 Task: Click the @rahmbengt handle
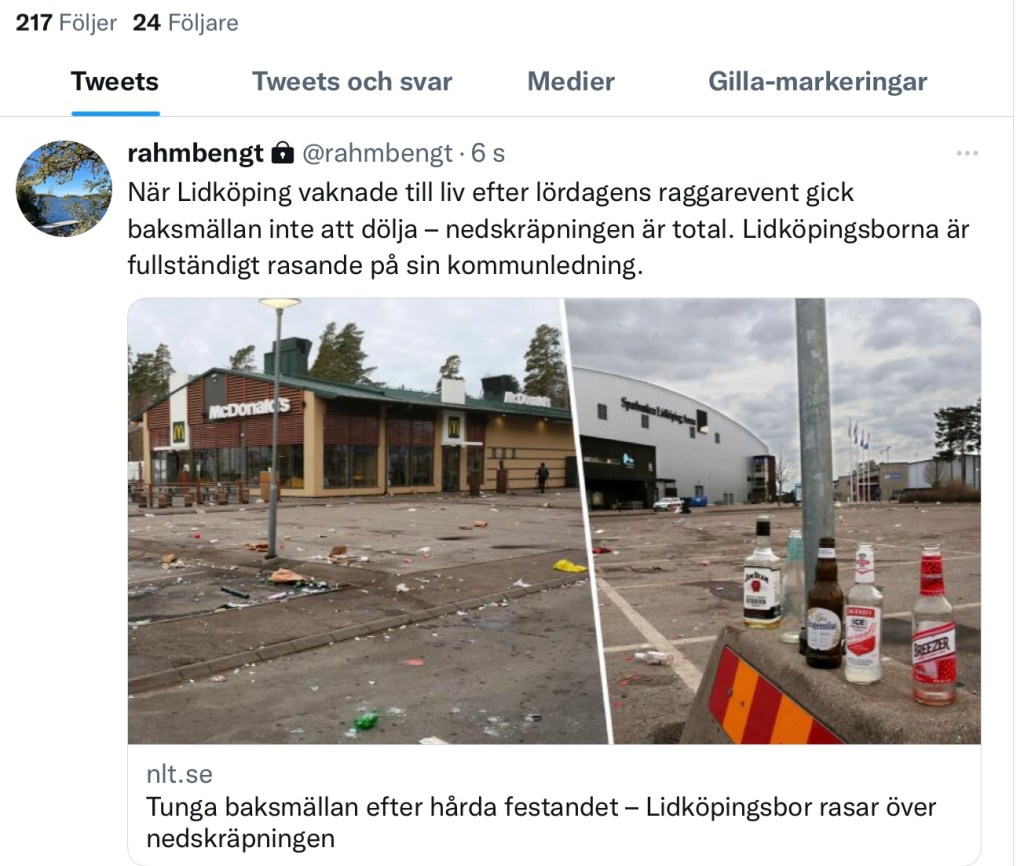pyautogui.click(x=377, y=153)
